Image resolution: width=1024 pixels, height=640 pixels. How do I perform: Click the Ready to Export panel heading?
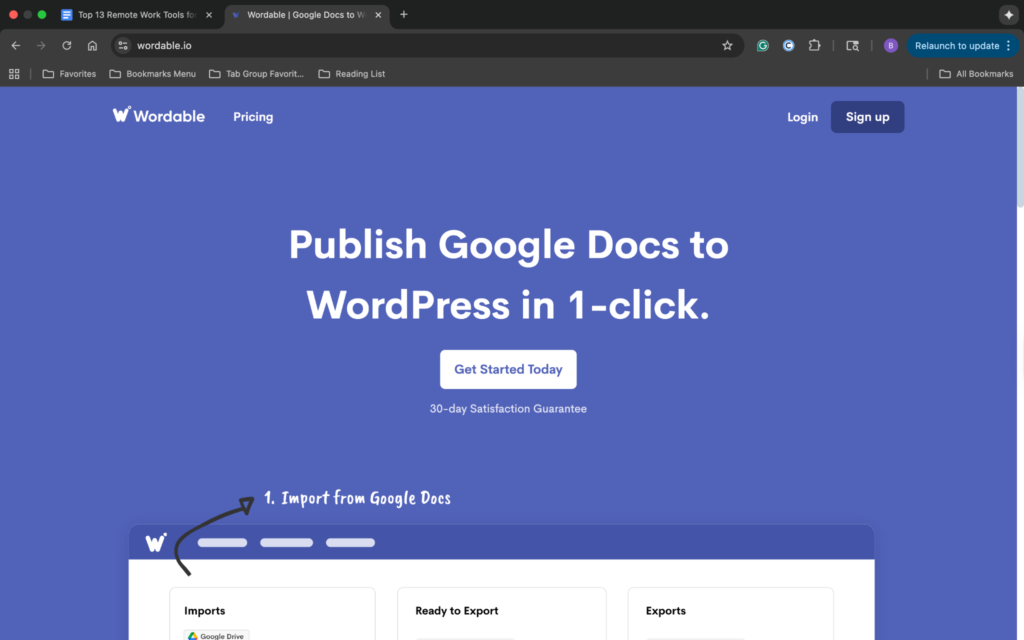coord(456,611)
